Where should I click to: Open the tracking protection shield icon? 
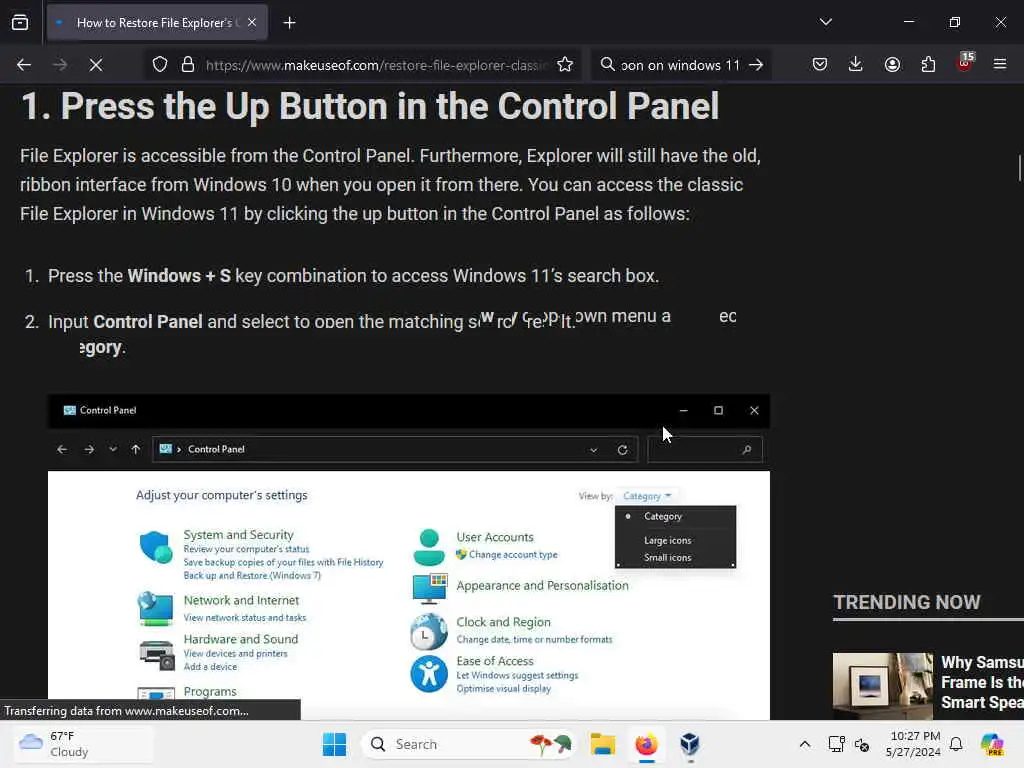tap(160, 65)
